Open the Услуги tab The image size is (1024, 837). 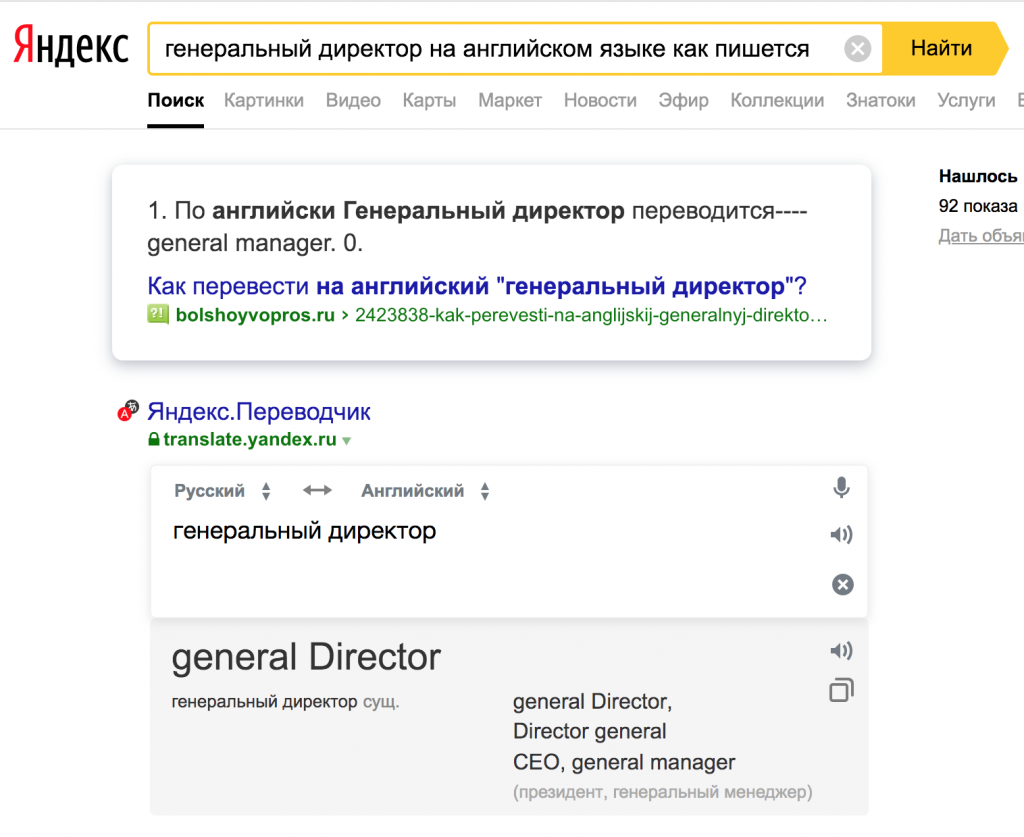coord(966,100)
